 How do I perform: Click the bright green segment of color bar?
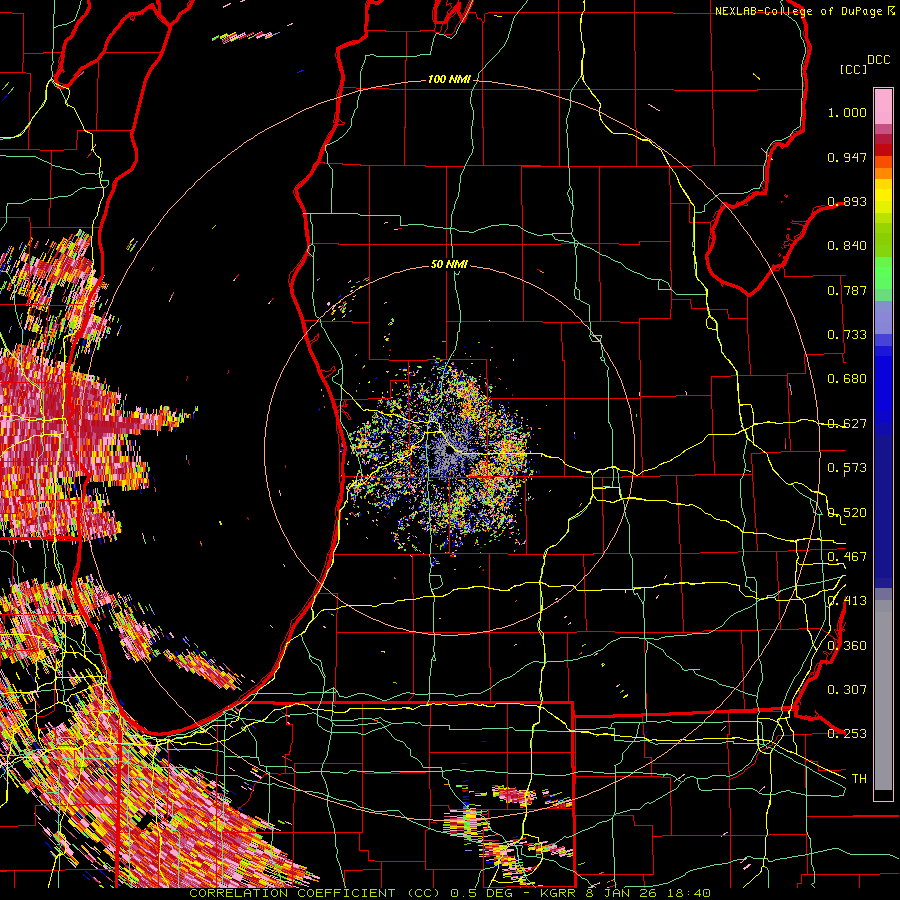[883, 273]
